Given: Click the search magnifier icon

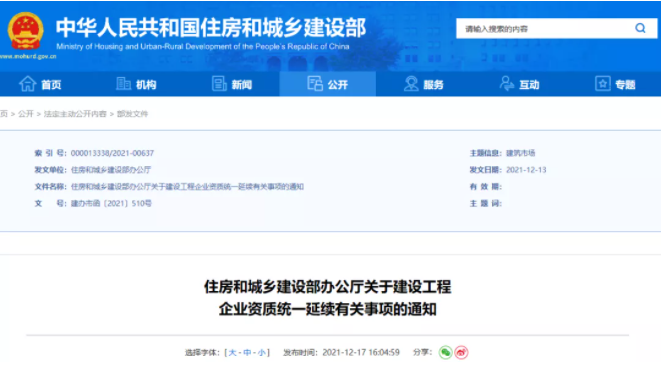Looking at the screenshot, I should 640,28.
